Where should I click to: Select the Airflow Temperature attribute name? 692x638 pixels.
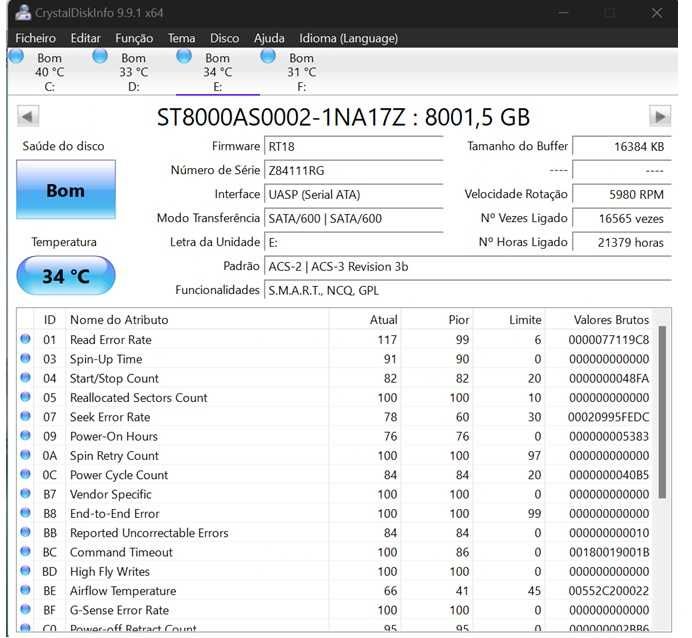tap(123, 591)
